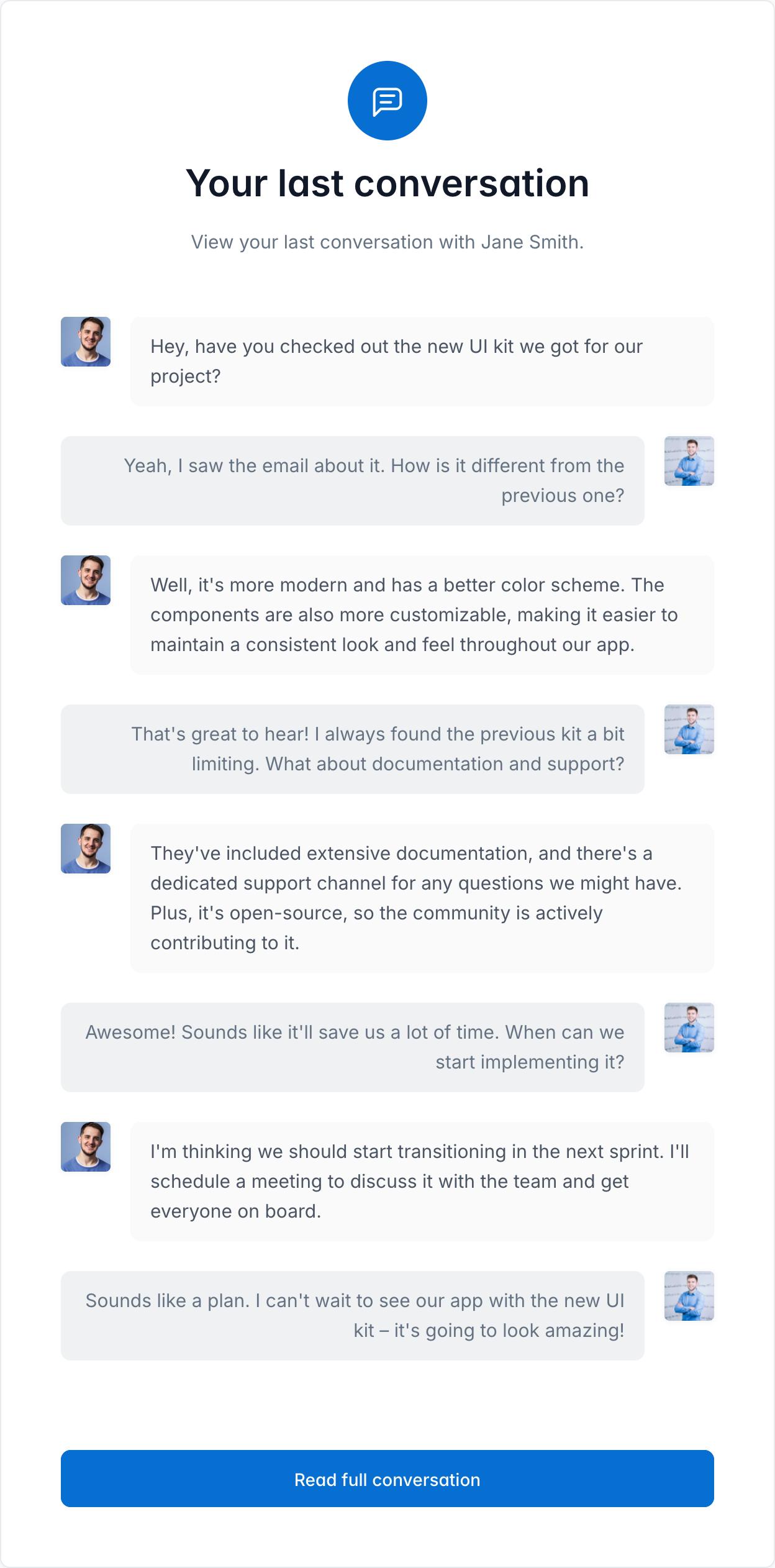Click the "Sounds like a plan" message bubble
The width and height of the screenshot is (775, 1568).
(x=352, y=1316)
